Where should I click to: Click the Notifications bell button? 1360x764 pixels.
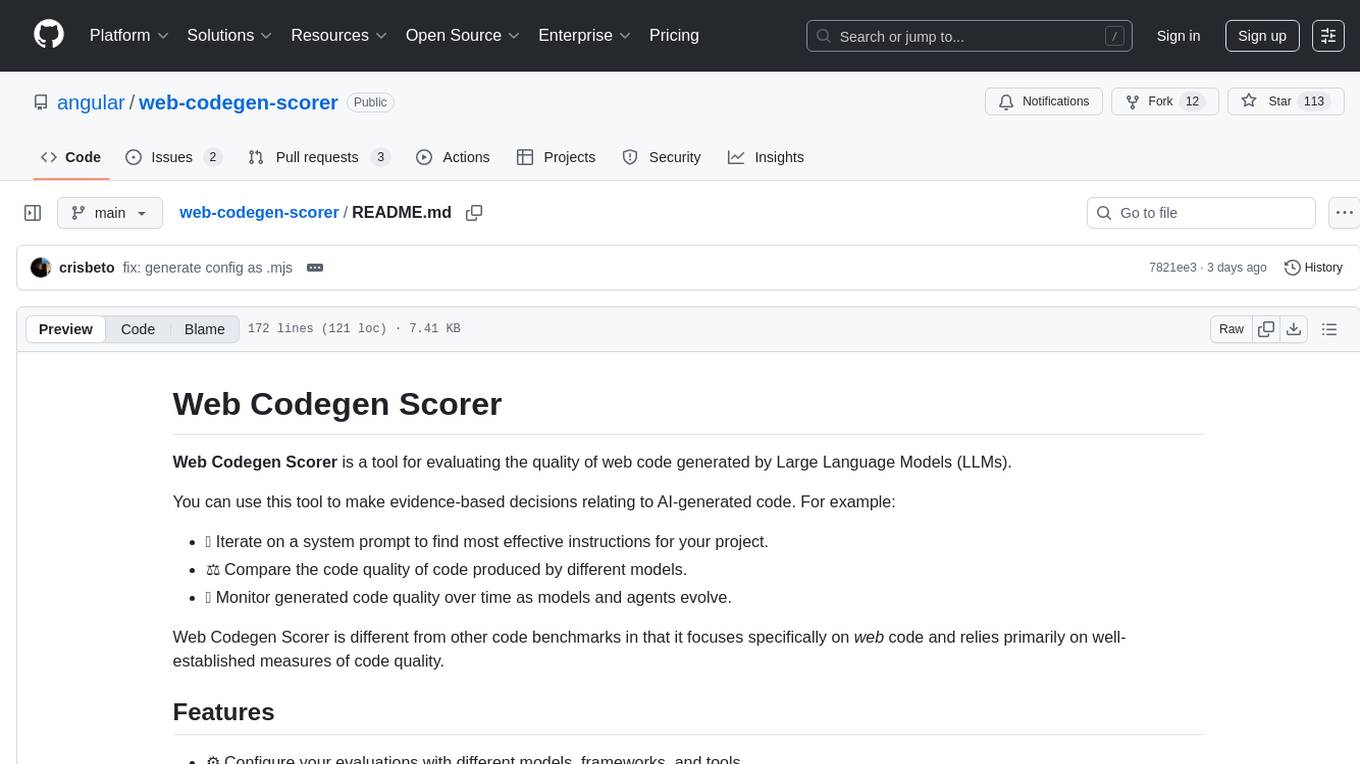1044,102
